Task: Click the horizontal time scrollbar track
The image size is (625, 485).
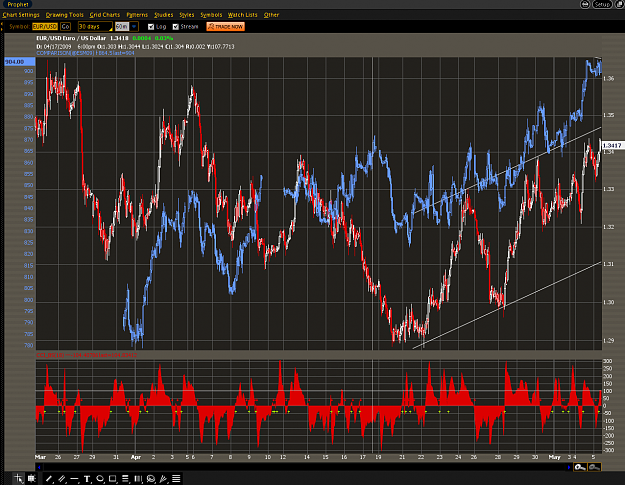Action: 304,467
